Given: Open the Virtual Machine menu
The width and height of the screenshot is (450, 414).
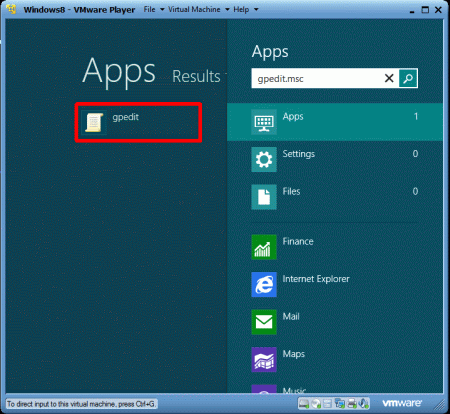Looking at the screenshot, I should (194, 9).
